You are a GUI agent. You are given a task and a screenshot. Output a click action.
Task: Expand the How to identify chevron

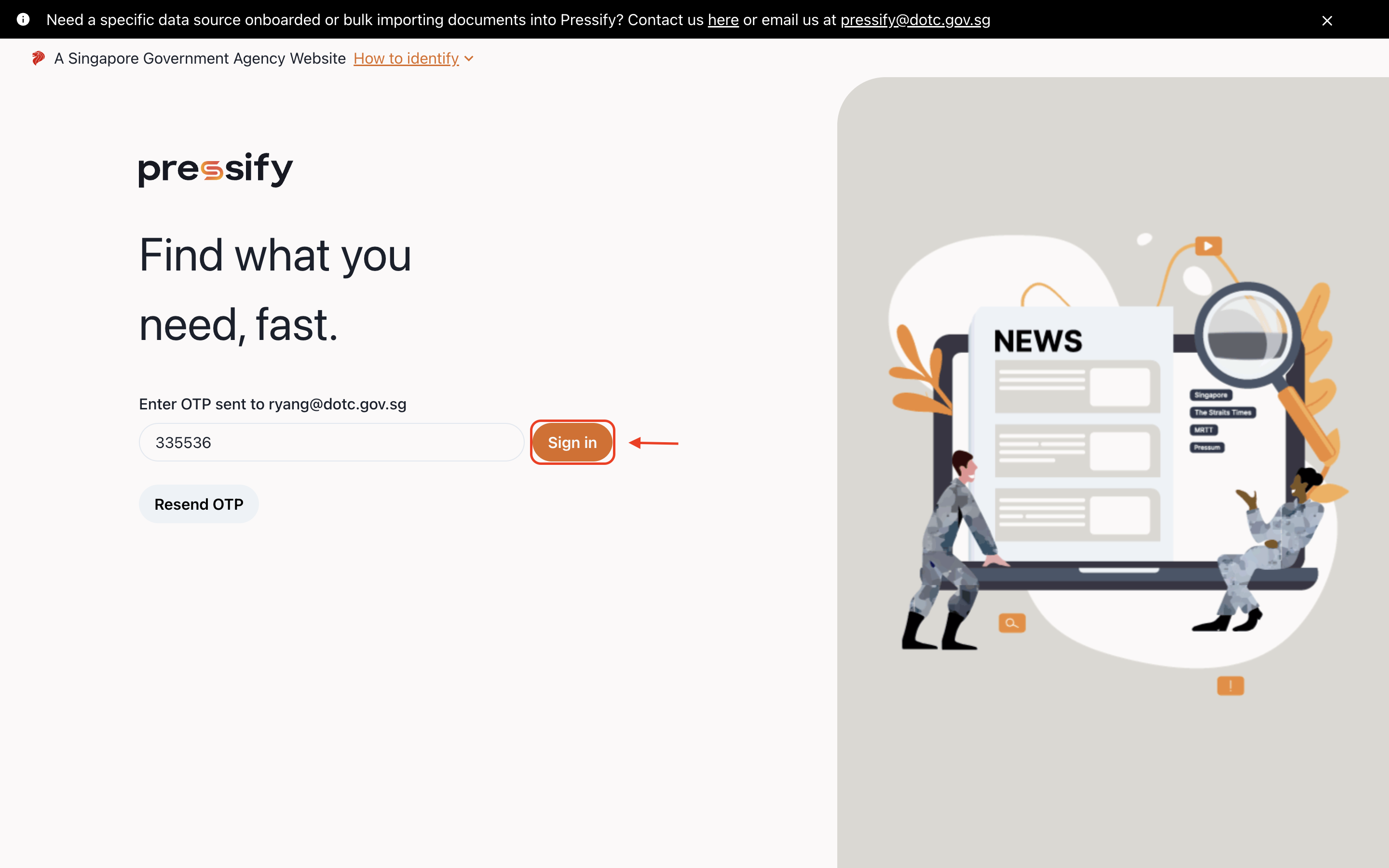tap(469, 58)
